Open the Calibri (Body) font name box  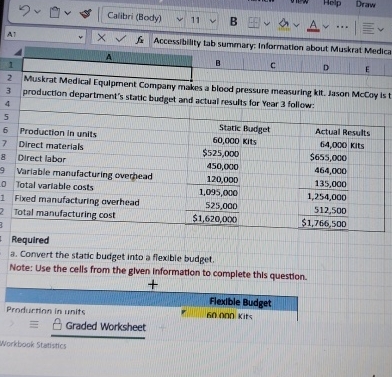point(144,17)
